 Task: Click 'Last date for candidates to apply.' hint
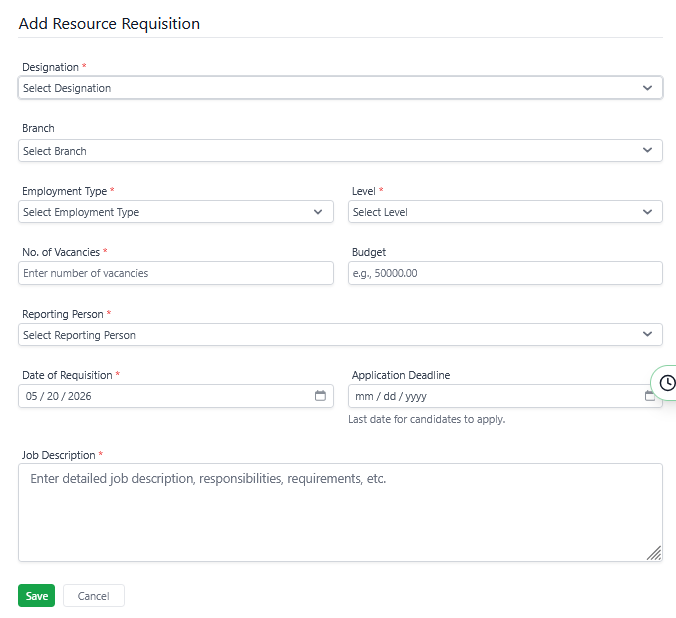point(427,419)
